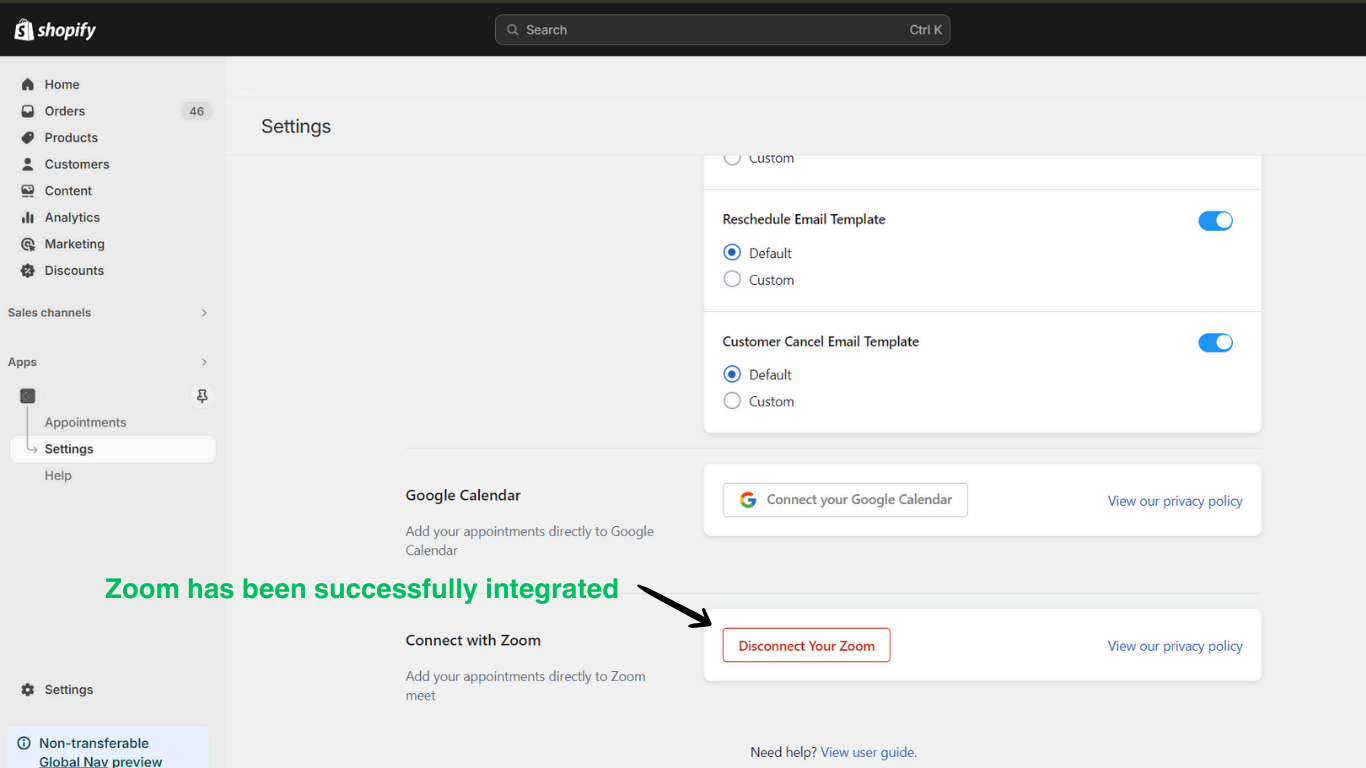Click the Customers person icon
1366x768 pixels.
28,164
